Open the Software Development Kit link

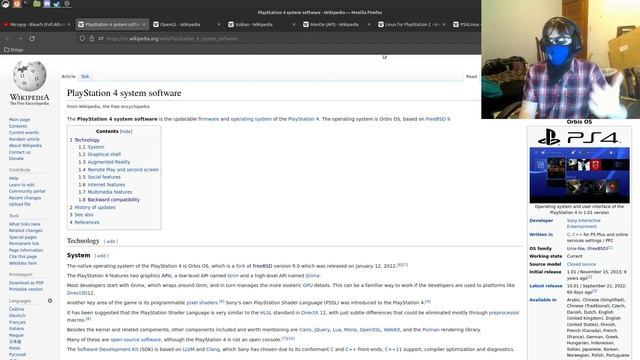click(108, 349)
